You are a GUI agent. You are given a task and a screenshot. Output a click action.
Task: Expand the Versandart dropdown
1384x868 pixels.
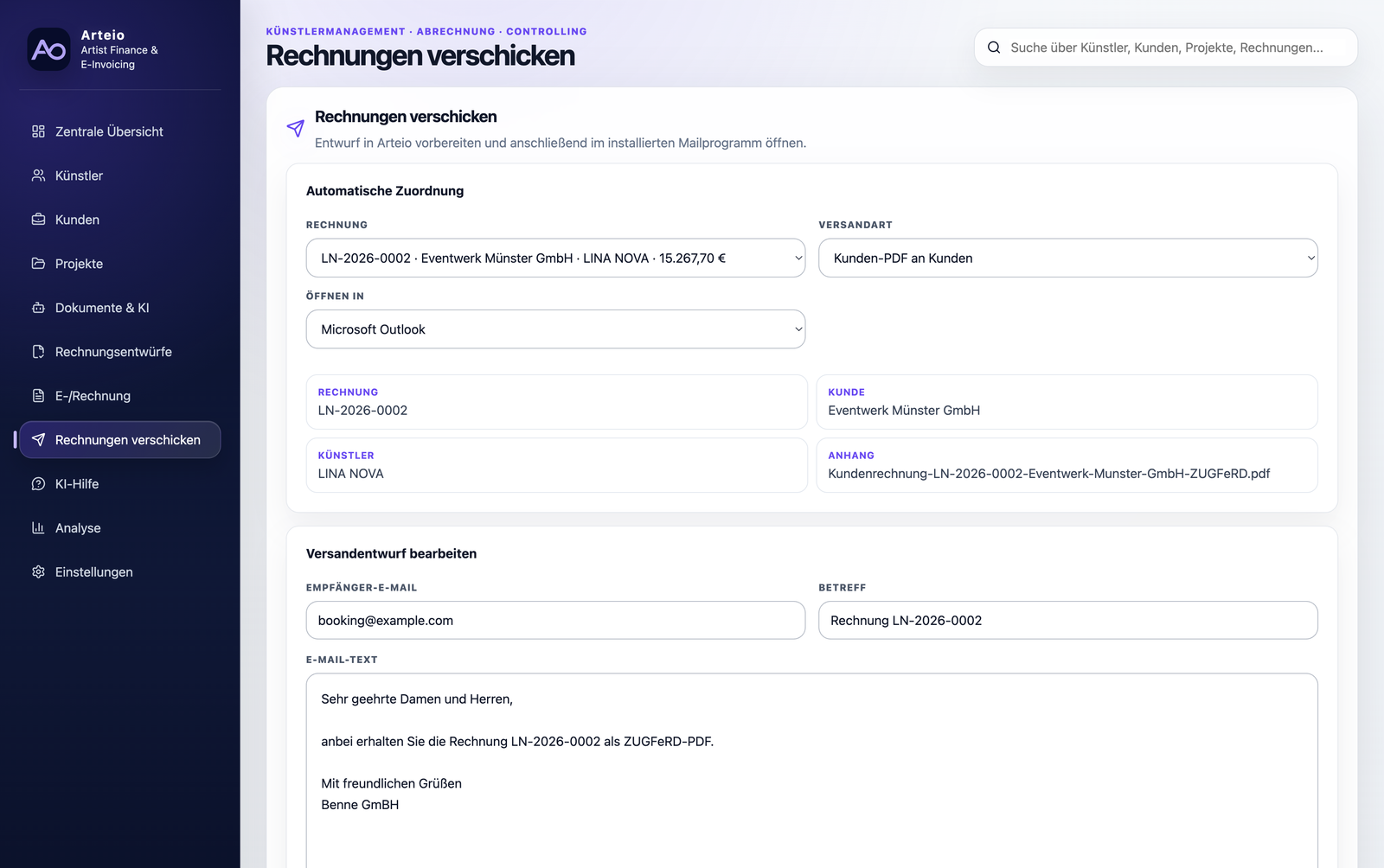(1068, 258)
